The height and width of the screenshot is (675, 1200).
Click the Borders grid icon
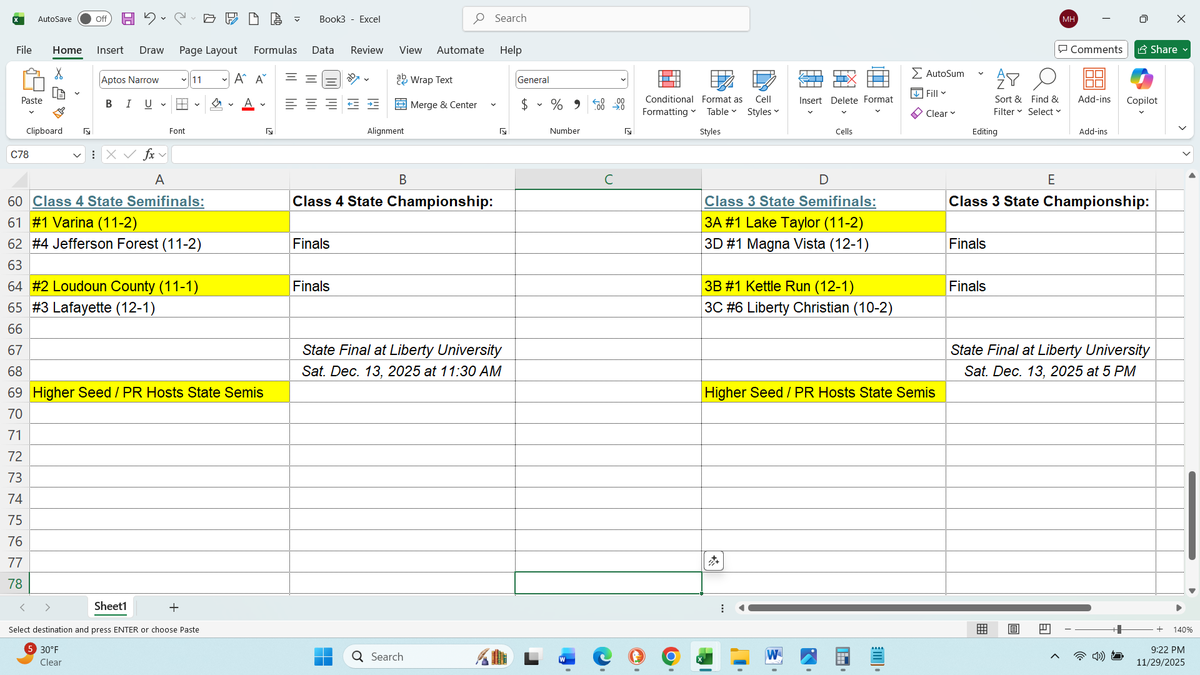pyautogui.click(x=182, y=104)
